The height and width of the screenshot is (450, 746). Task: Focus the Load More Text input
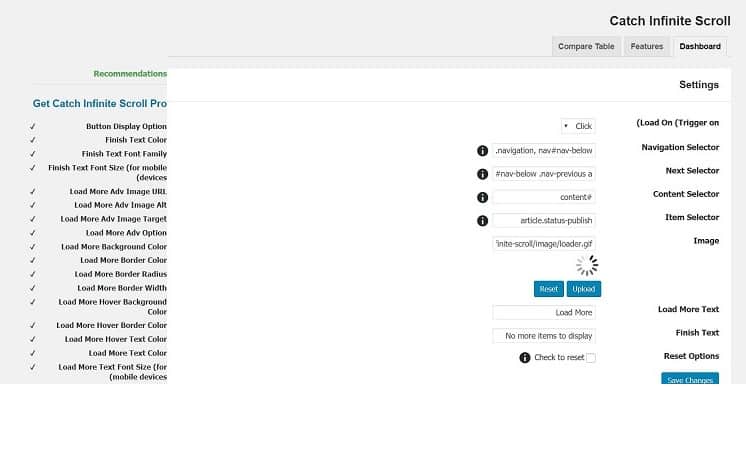(544, 313)
